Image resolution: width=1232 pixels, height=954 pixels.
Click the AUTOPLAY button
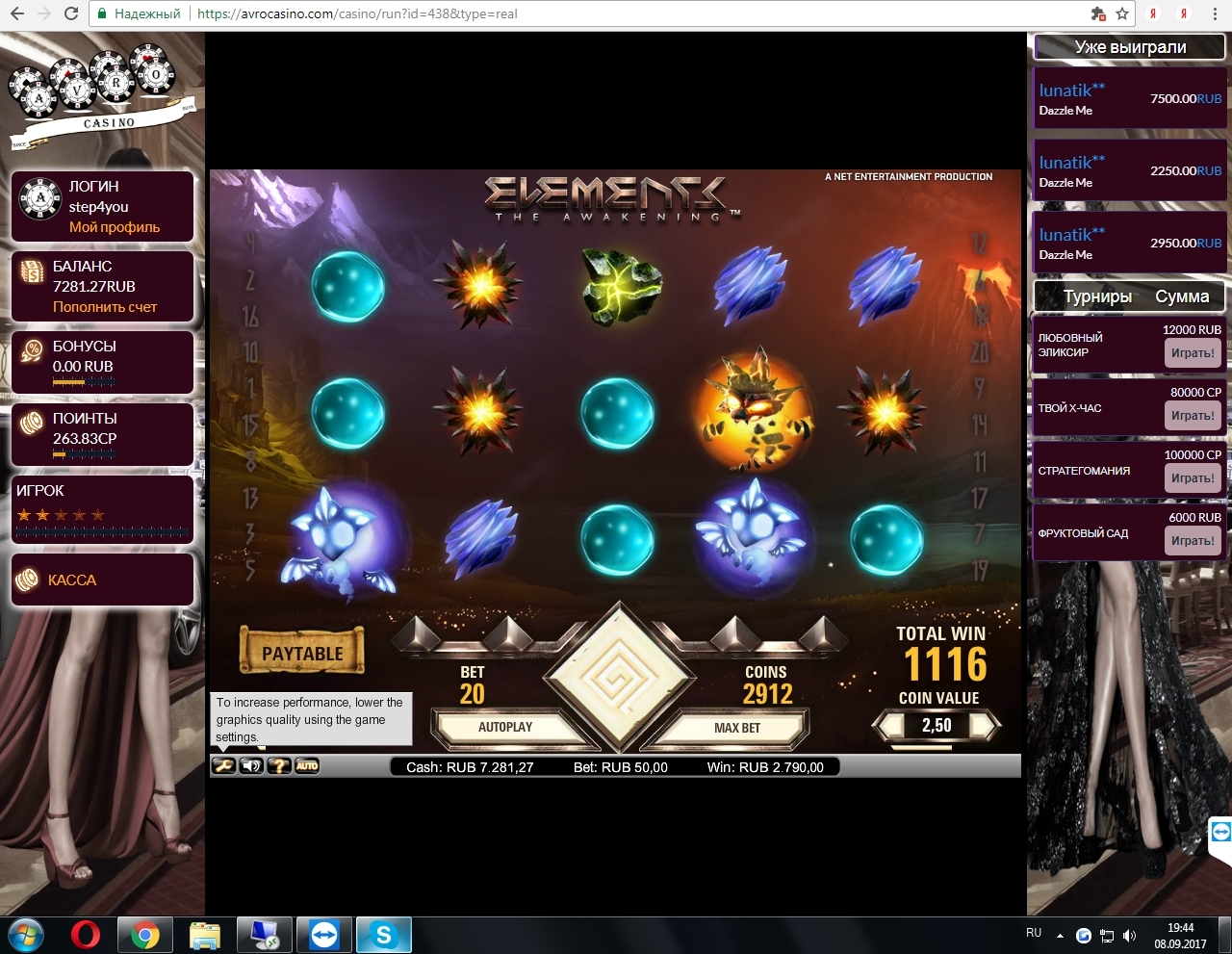(x=505, y=727)
